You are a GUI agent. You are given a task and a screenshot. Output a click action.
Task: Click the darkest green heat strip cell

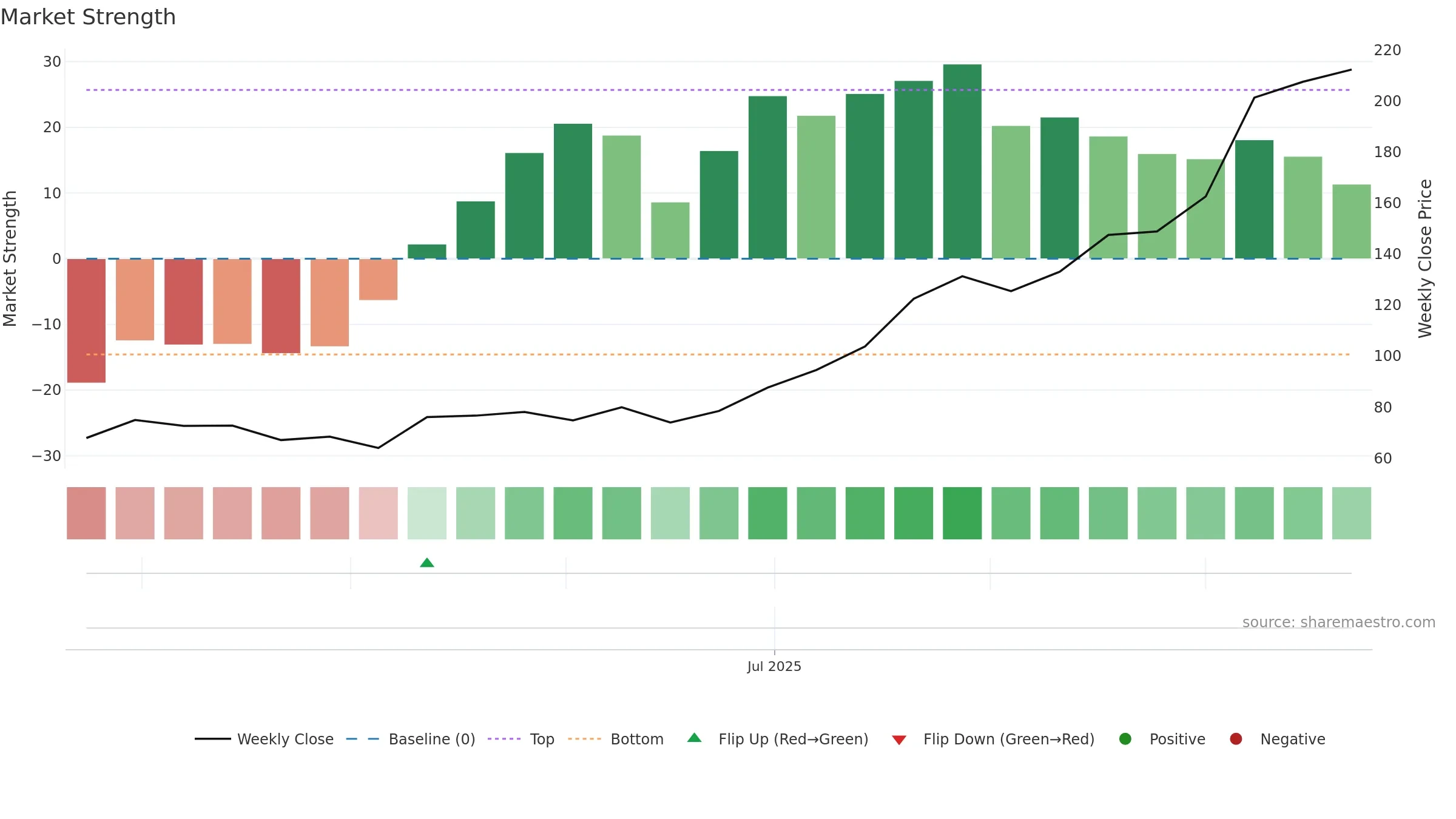[962, 513]
